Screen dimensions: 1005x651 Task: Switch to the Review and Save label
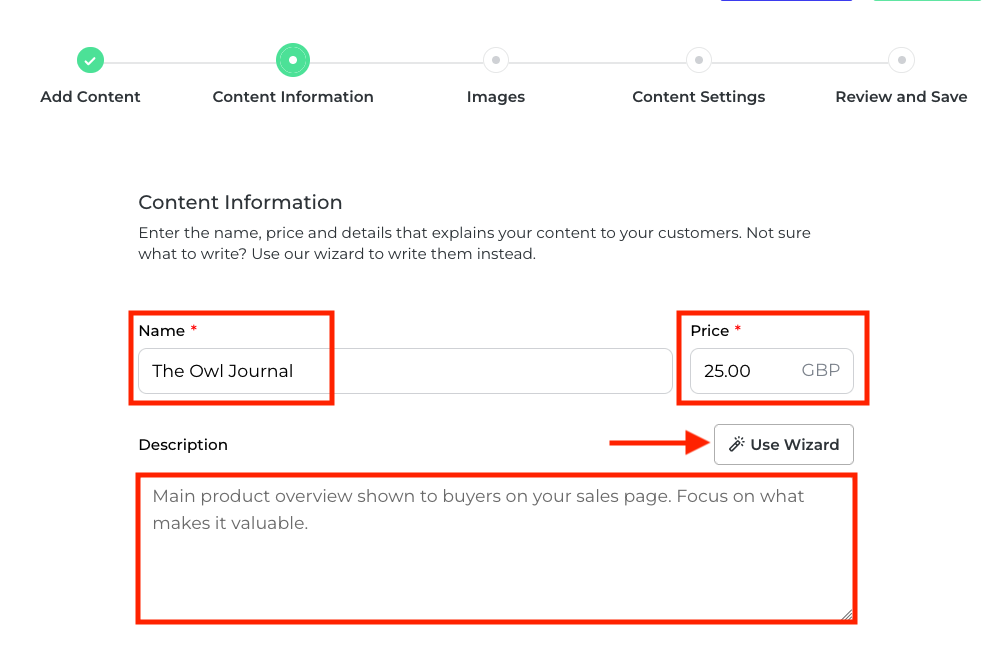coord(901,97)
